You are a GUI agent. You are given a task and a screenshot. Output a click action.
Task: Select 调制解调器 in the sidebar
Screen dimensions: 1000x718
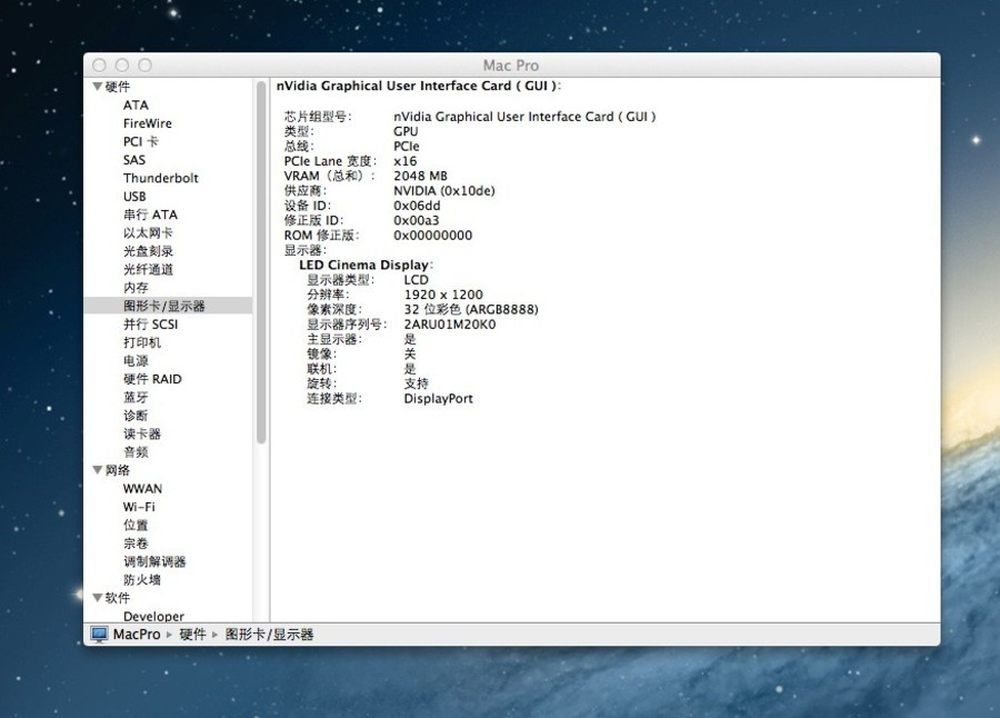click(154, 562)
